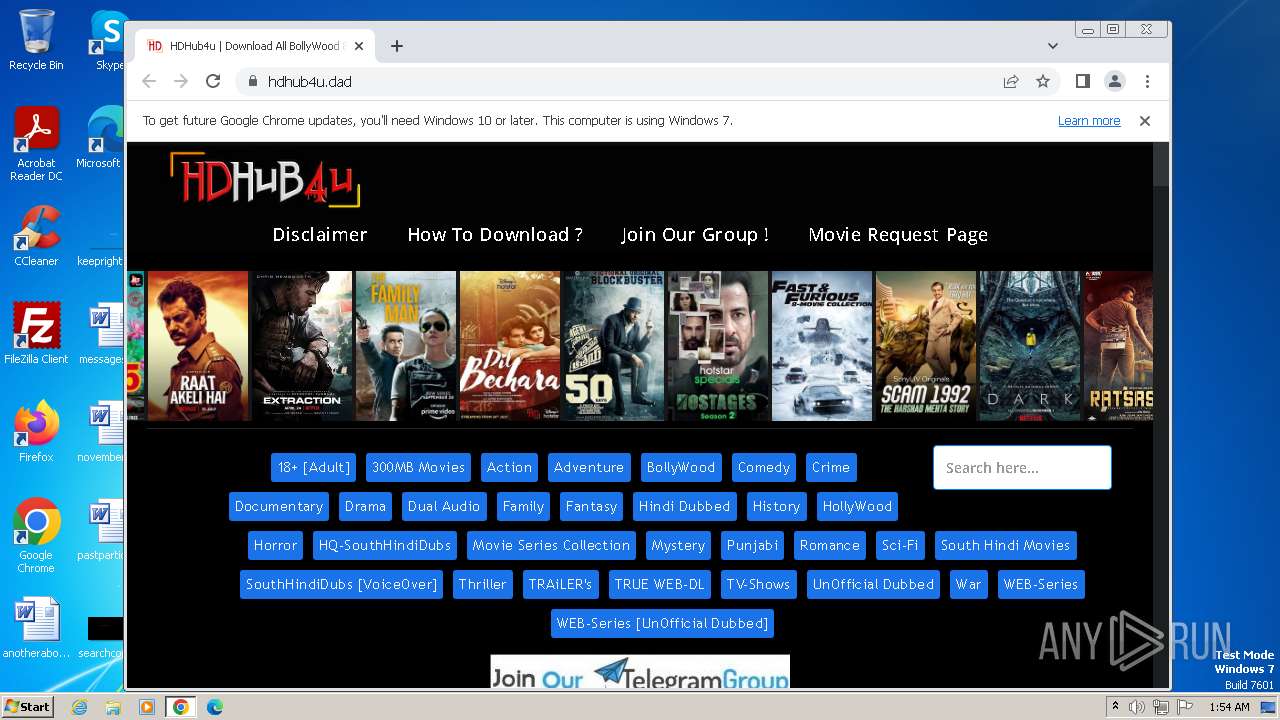Dismiss the Chrome update notification bar
This screenshot has width=1280, height=720.
tap(1145, 121)
